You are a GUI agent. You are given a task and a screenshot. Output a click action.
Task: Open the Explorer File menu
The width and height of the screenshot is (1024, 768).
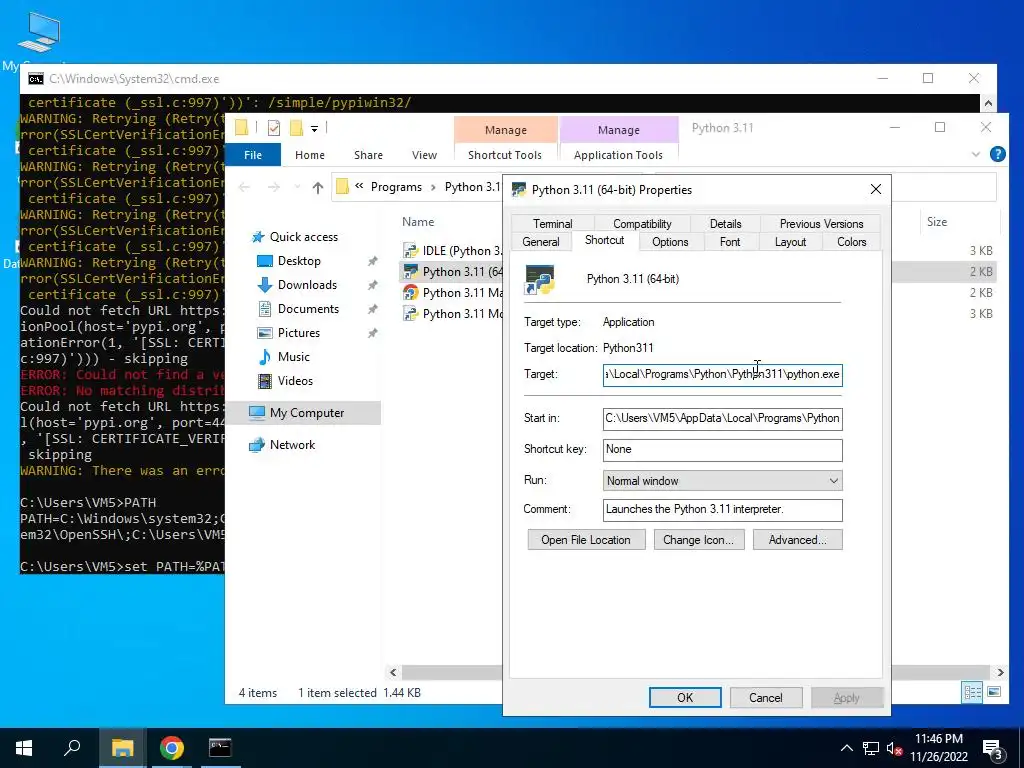coord(253,155)
